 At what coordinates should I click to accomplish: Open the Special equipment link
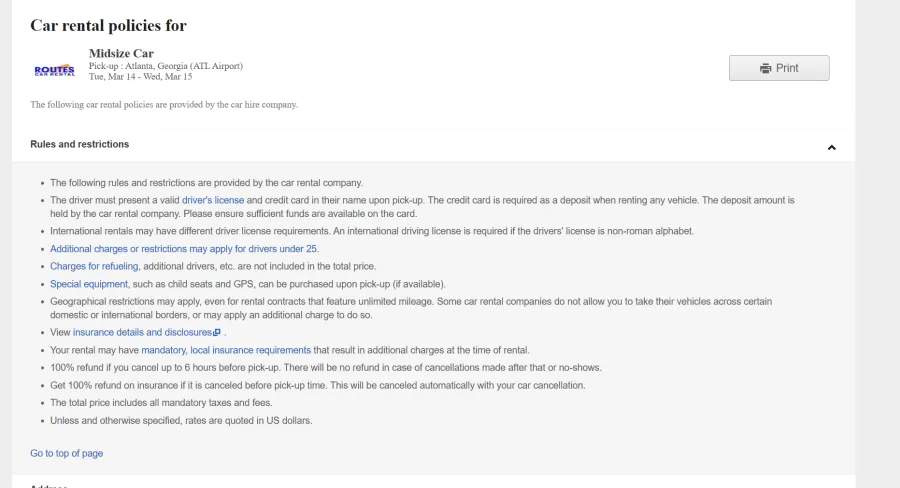tap(89, 284)
